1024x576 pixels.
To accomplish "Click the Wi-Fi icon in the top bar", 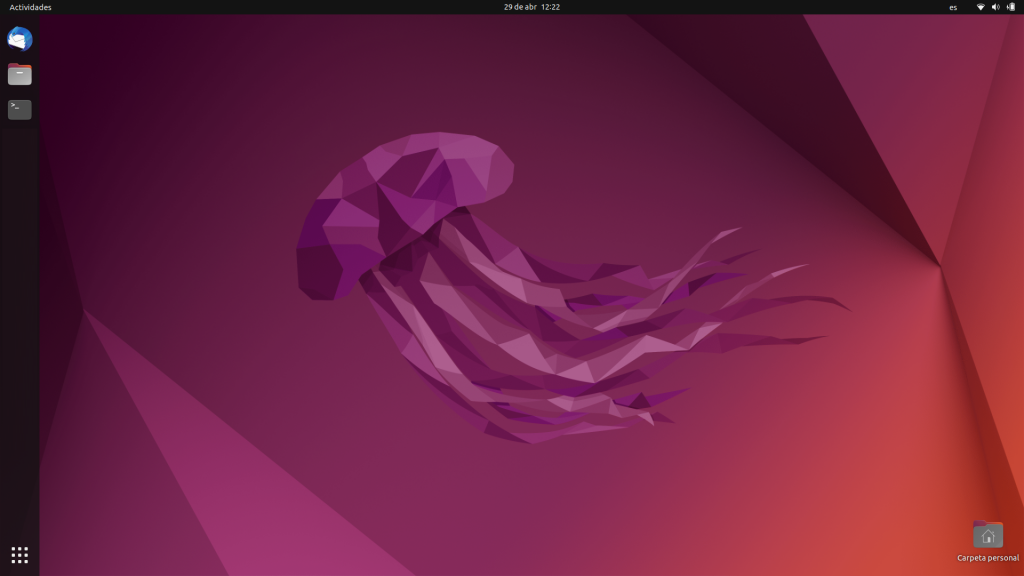I will [x=979, y=7].
